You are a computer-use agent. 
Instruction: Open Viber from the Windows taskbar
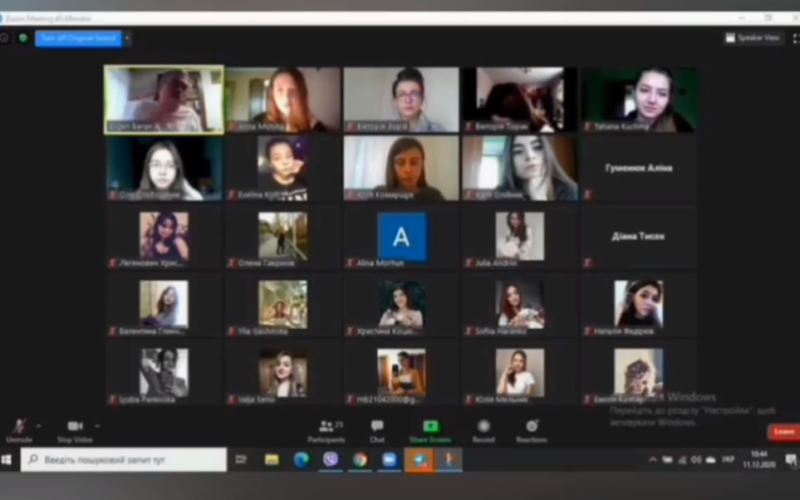click(330, 459)
